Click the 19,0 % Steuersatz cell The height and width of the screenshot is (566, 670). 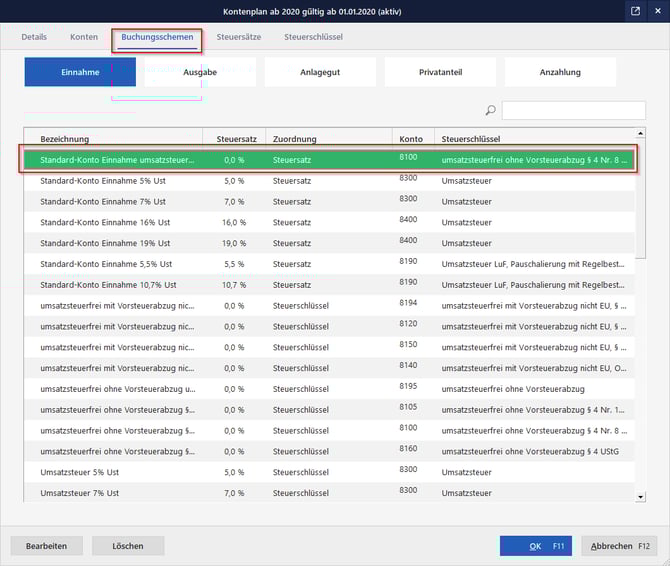pyautogui.click(x=234, y=243)
